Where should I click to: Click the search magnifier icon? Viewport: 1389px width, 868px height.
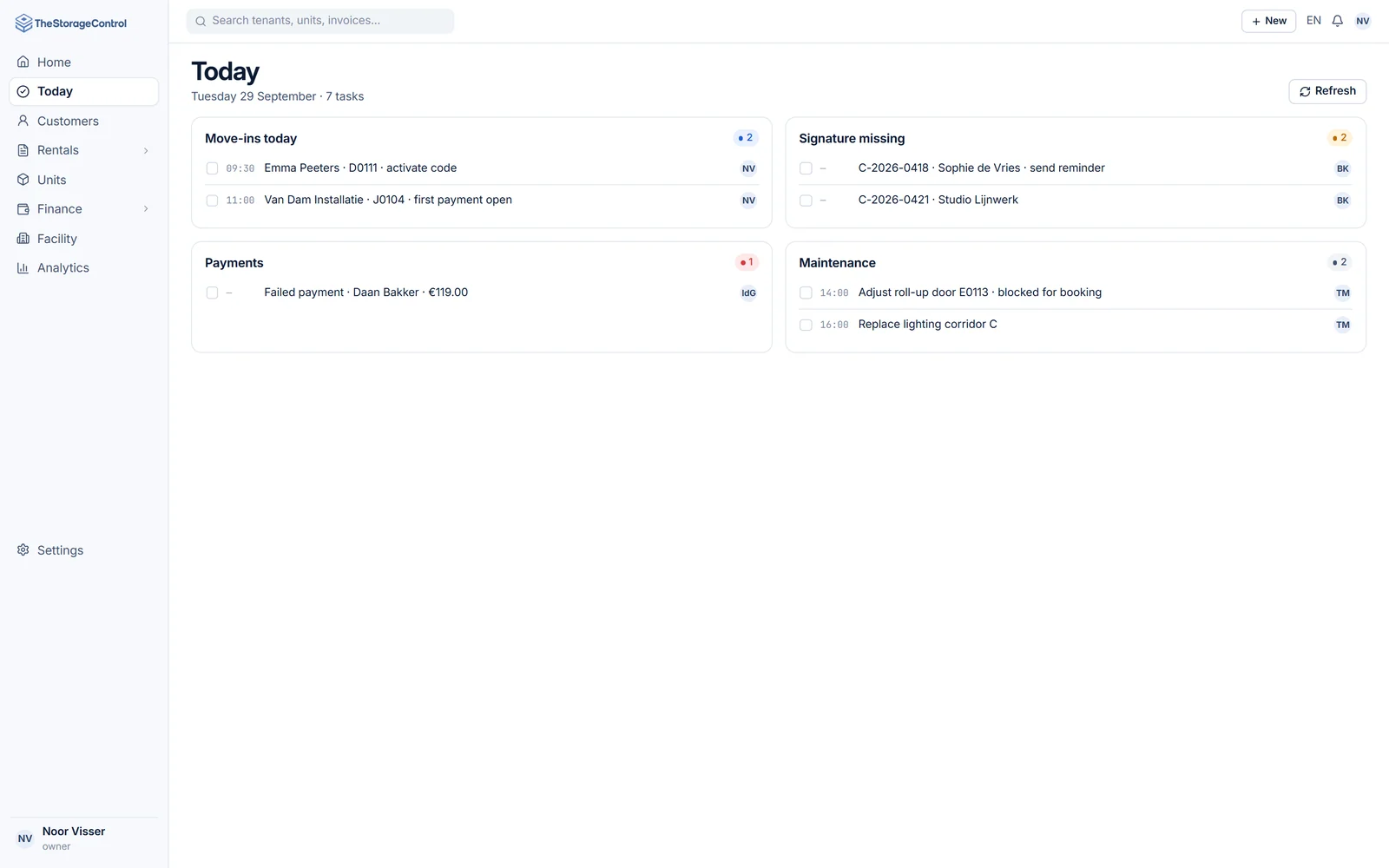[201, 21]
